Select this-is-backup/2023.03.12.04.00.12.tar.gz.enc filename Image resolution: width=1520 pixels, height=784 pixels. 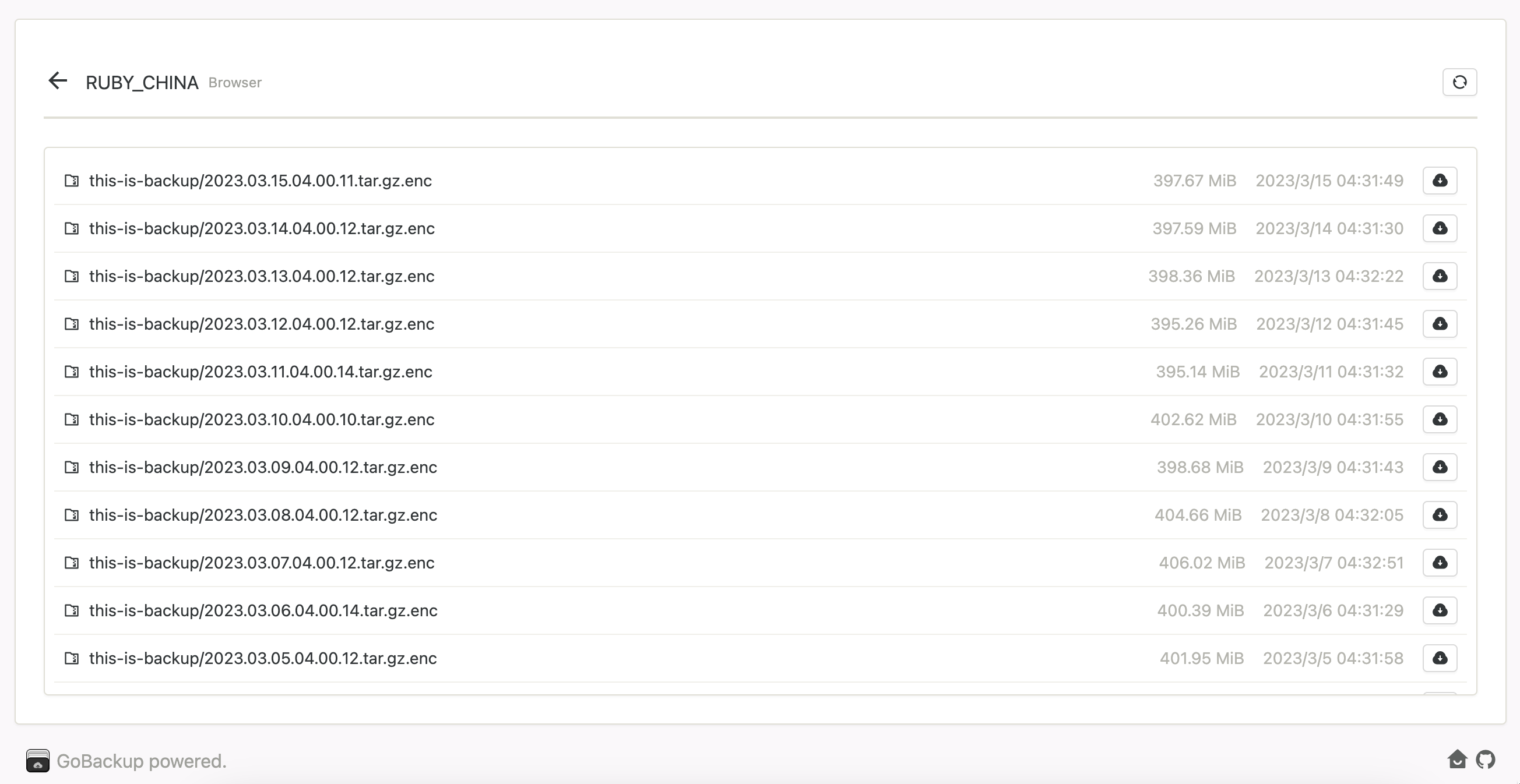click(262, 324)
